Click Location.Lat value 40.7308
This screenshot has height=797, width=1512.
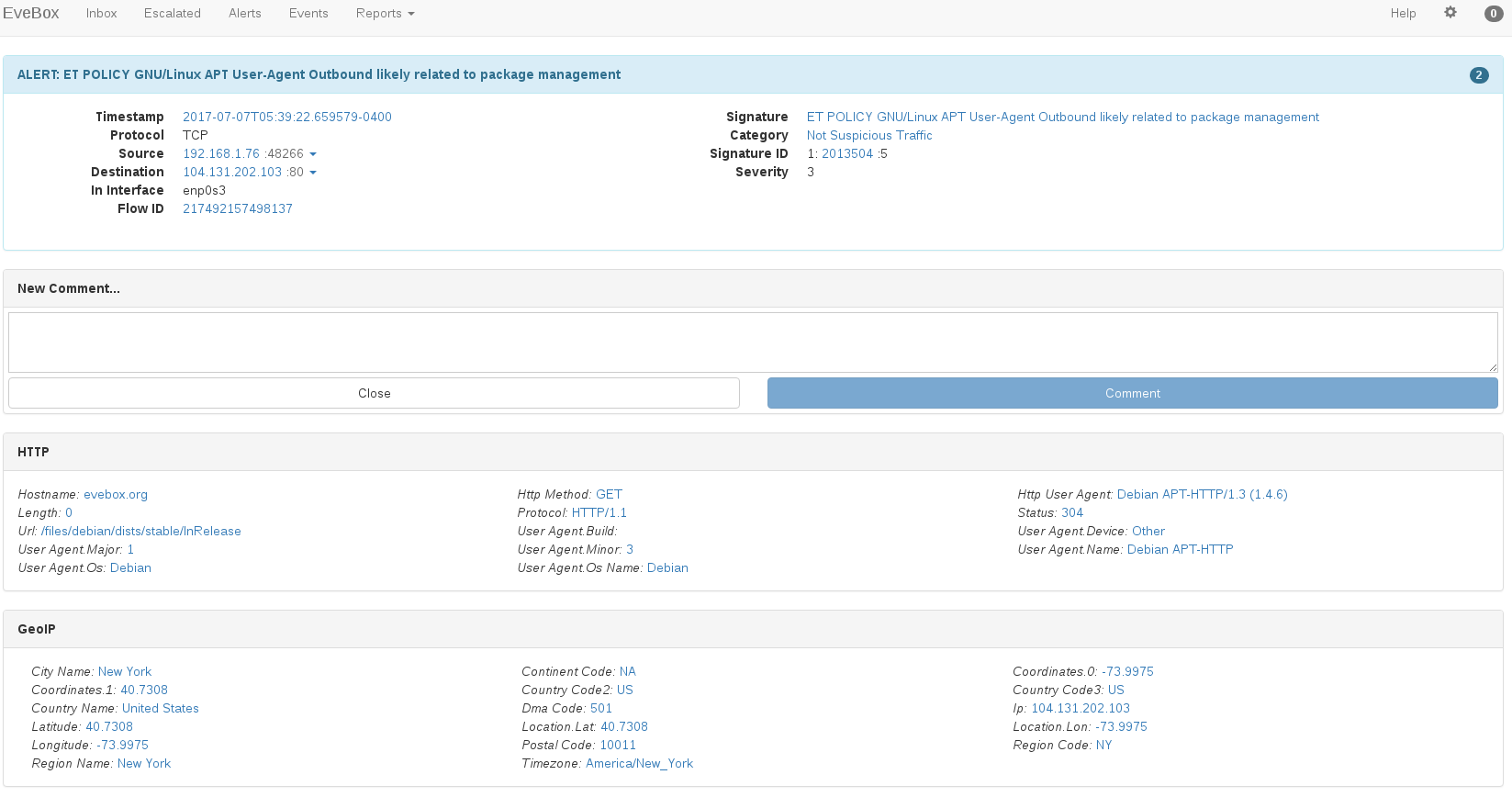624,727
